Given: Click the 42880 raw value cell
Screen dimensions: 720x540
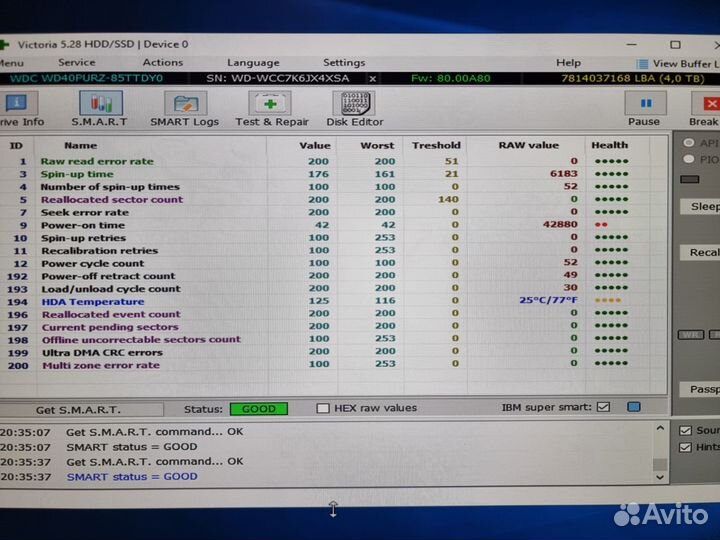Looking at the screenshot, I should click(x=560, y=225).
